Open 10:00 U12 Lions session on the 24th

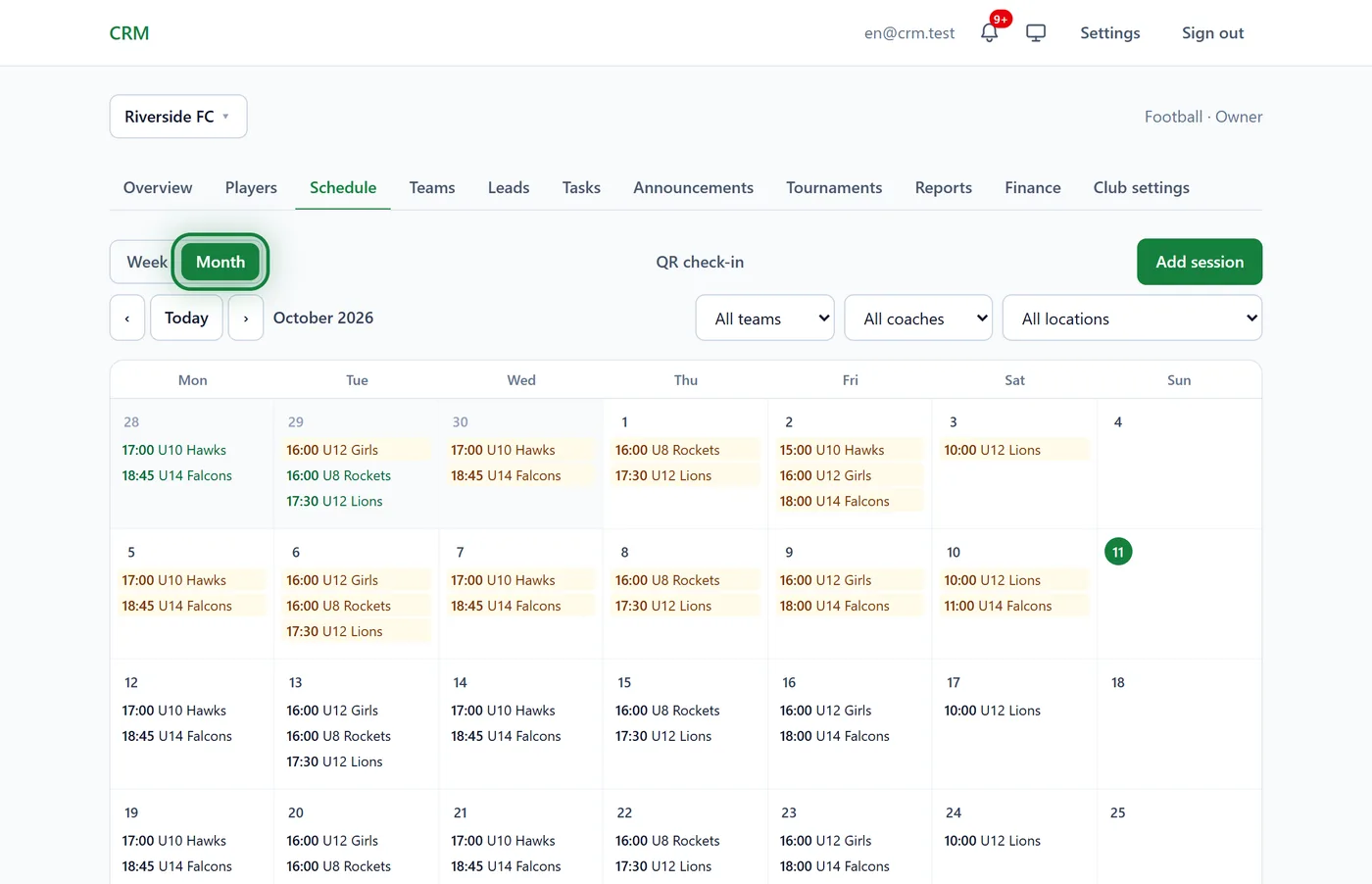click(x=1014, y=841)
